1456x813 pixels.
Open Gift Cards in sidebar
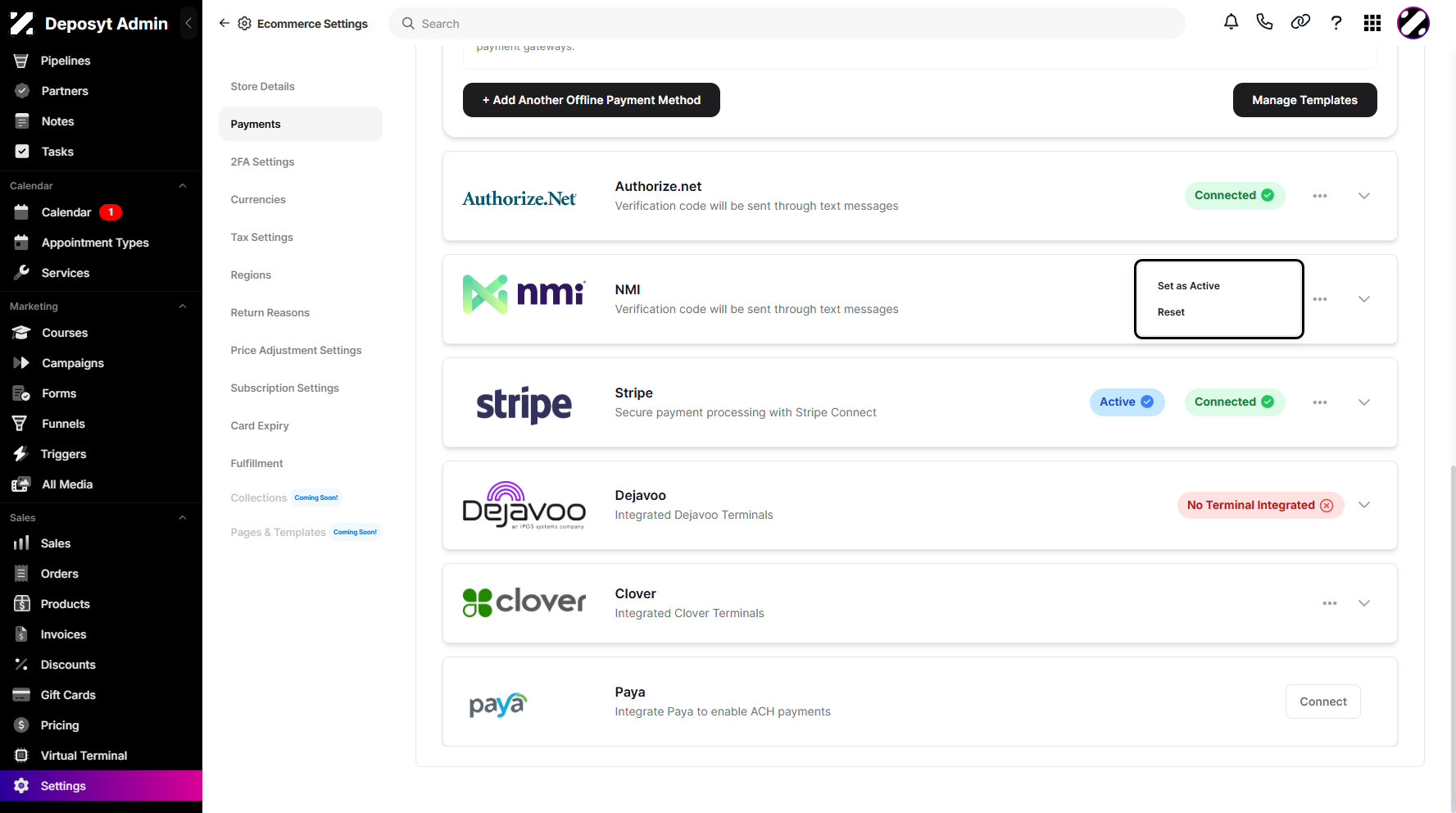tap(101, 695)
